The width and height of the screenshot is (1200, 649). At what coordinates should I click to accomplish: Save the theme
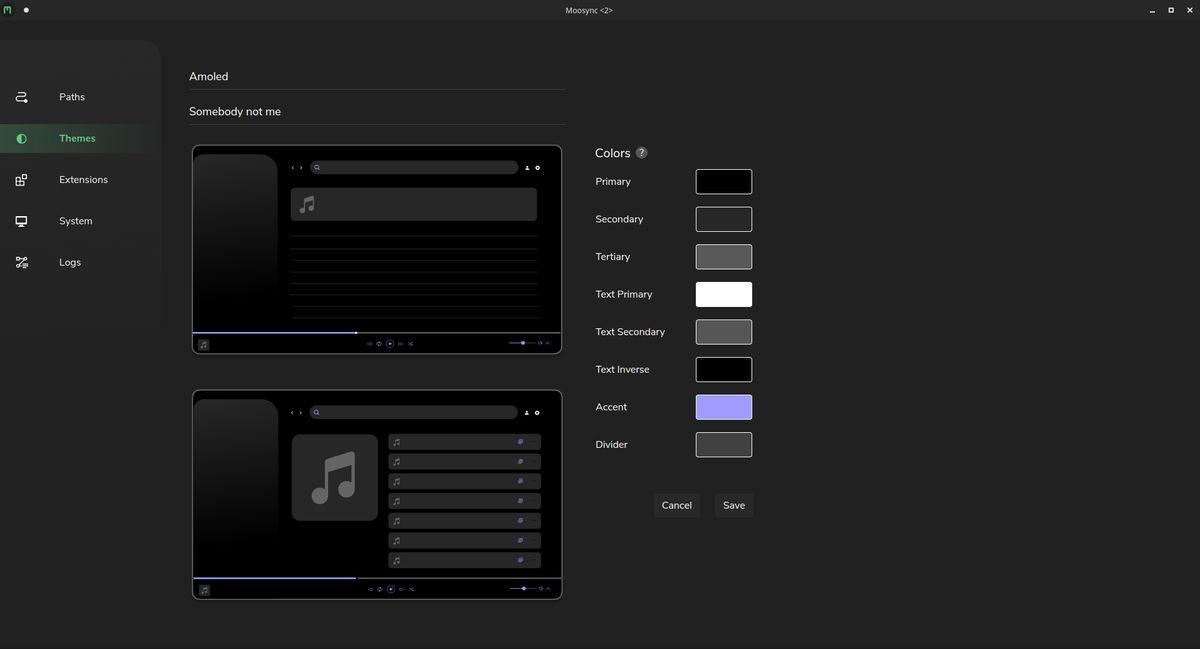click(734, 505)
